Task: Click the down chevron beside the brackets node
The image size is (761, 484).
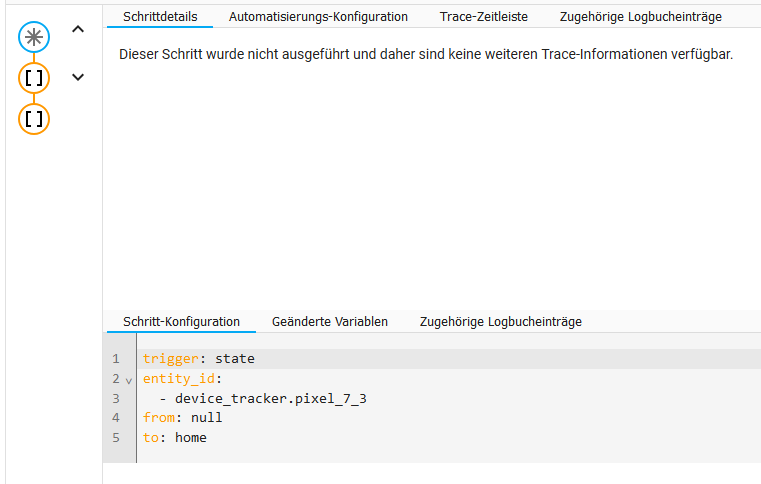Action: (79, 77)
